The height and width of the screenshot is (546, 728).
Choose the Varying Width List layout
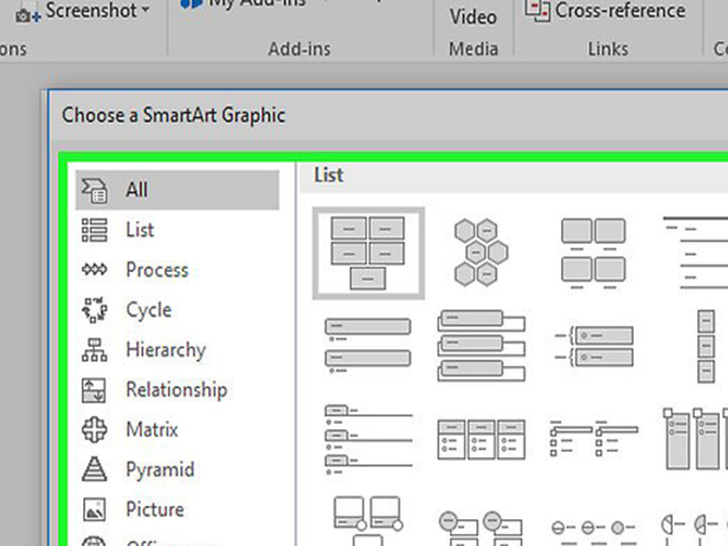click(706, 346)
